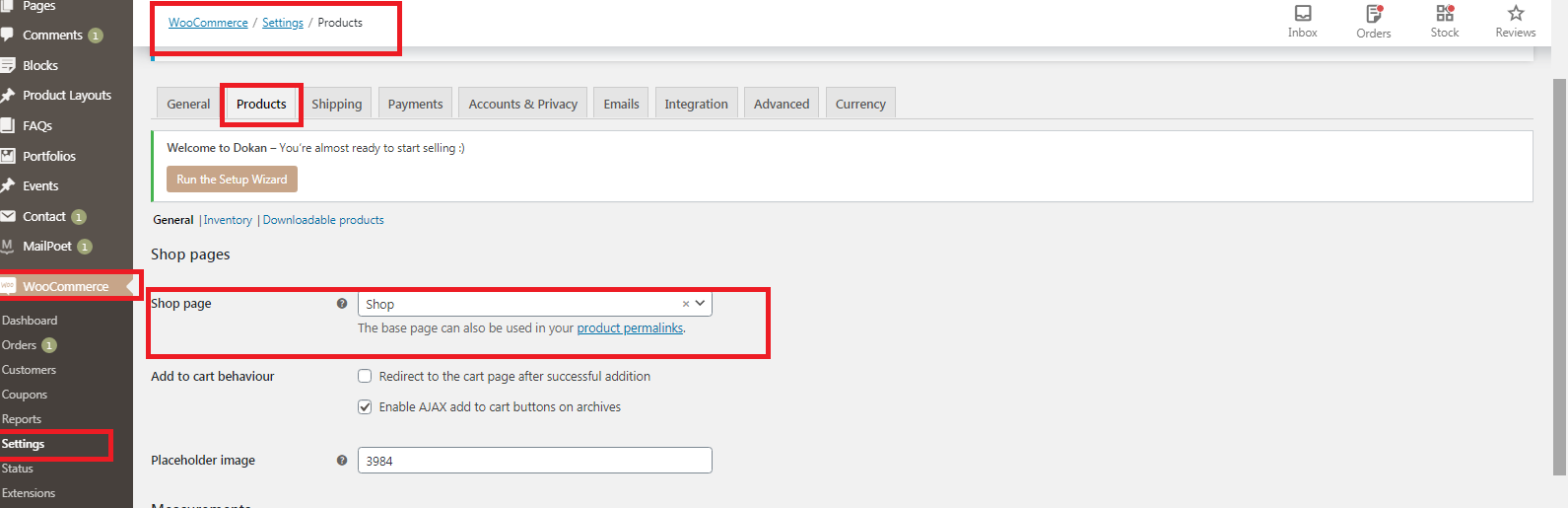
Task: Open the Orders icon in the top bar
Action: tap(1374, 13)
